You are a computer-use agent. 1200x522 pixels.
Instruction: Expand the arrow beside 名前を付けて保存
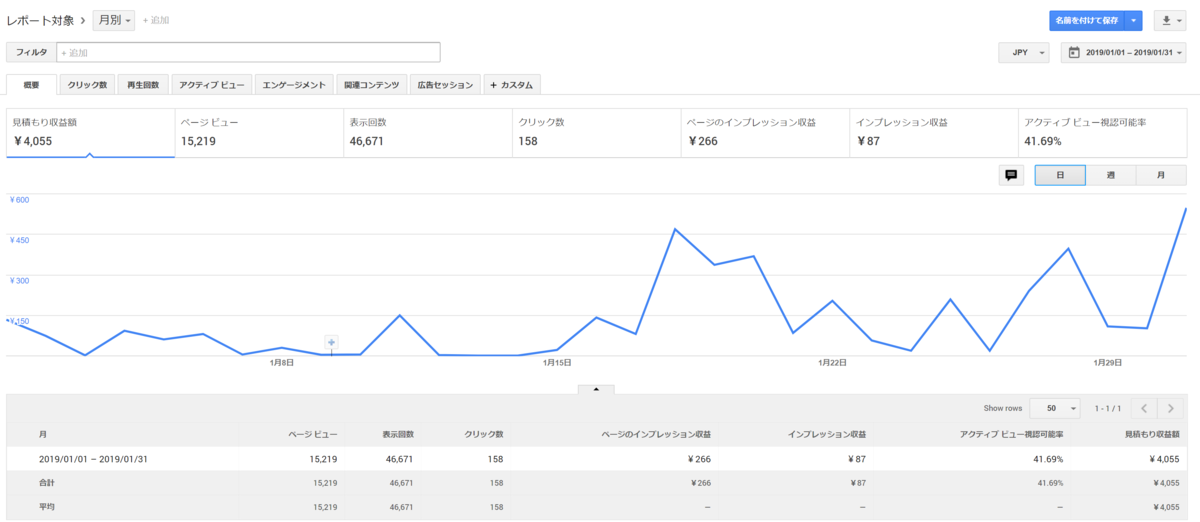pyautogui.click(x=1133, y=21)
